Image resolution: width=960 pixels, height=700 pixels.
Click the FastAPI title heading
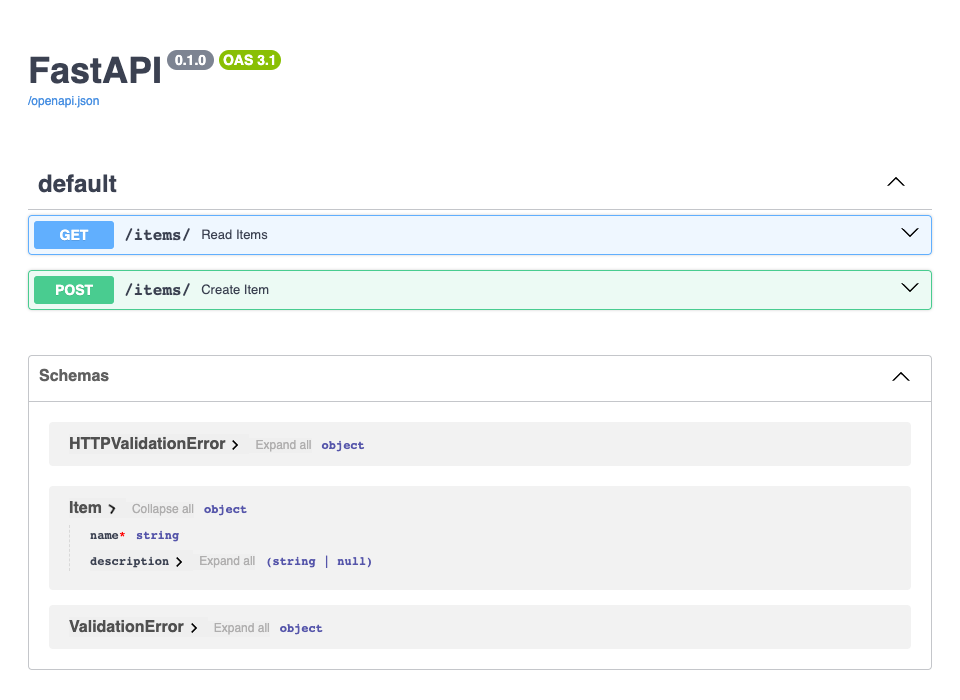(x=94, y=70)
